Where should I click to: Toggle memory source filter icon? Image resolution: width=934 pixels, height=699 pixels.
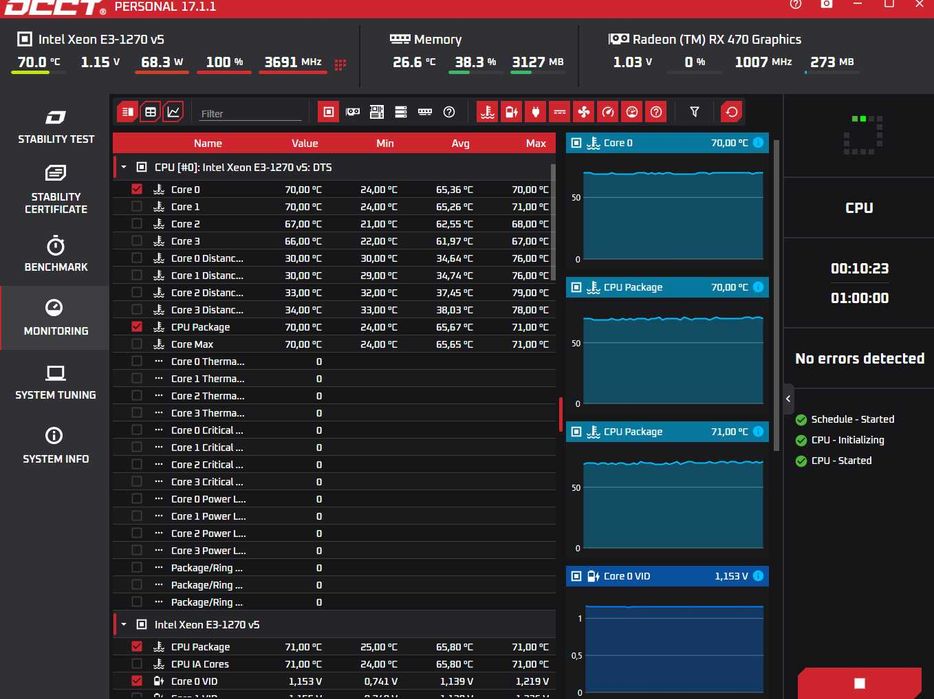click(x=425, y=112)
